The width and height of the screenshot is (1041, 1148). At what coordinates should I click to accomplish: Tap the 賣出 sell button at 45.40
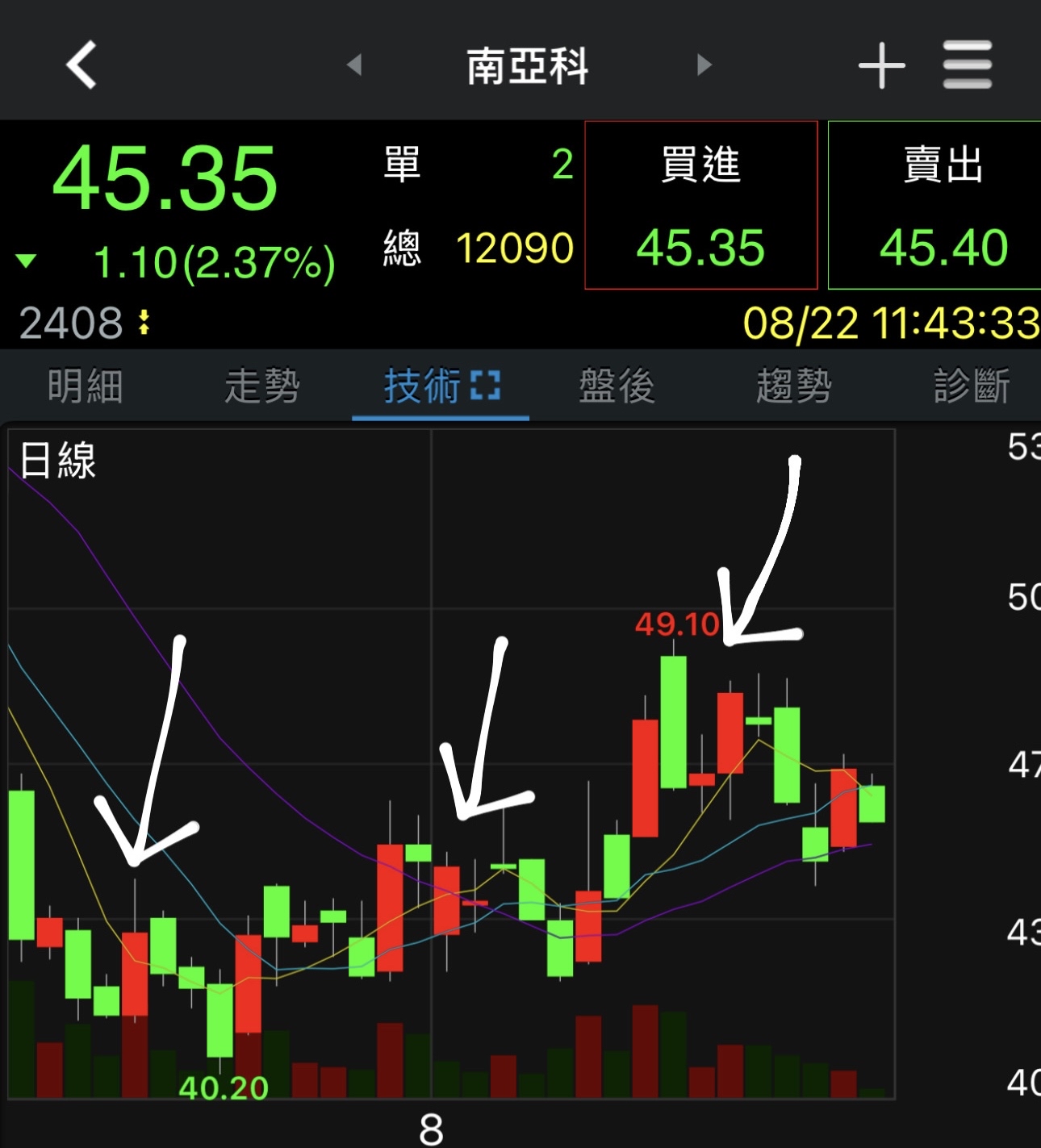pyautogui.click(x=934, y=205)
